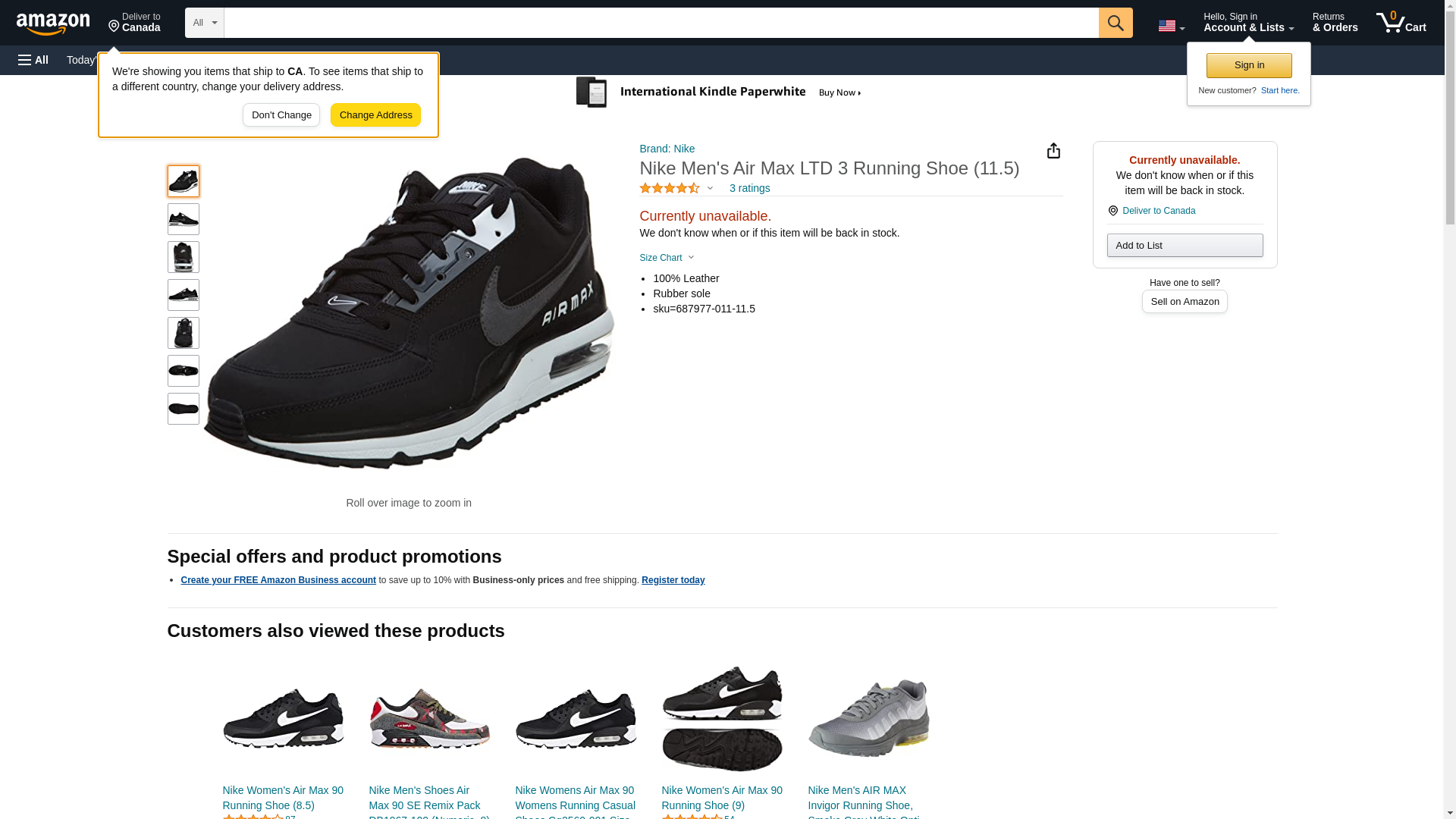Open Returns & Orders
The image size is (1456, 819).
[x=1334, y=23]
